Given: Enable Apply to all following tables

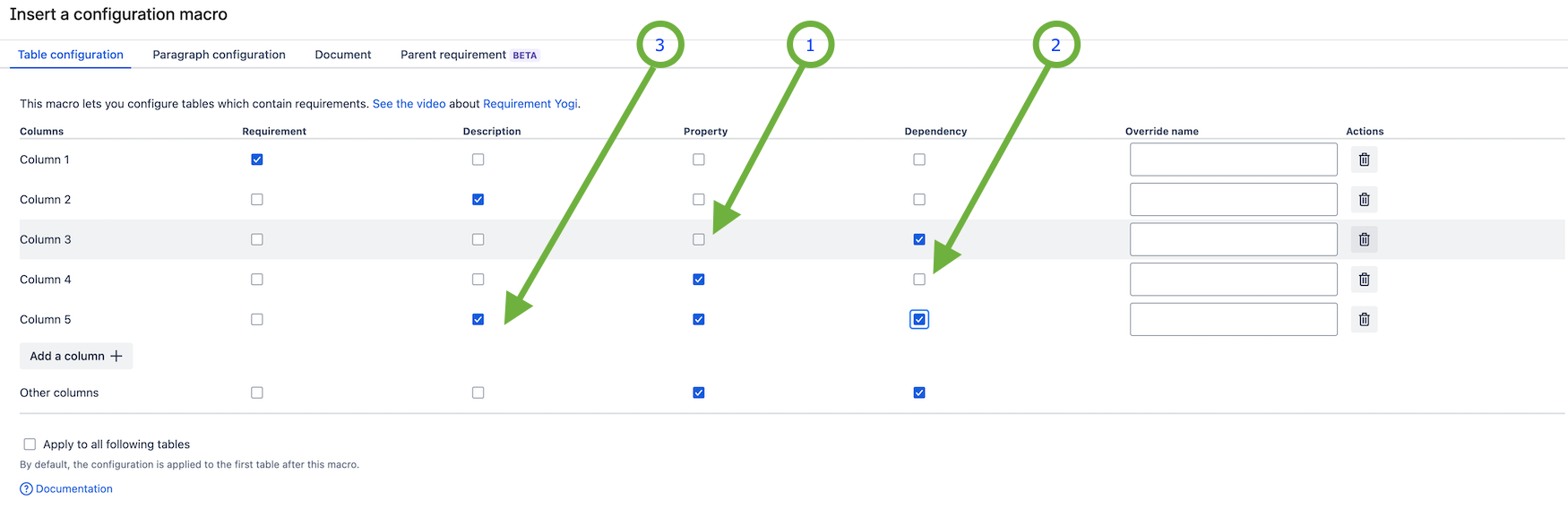Looking at the screenshot, I should coord(30,444).
